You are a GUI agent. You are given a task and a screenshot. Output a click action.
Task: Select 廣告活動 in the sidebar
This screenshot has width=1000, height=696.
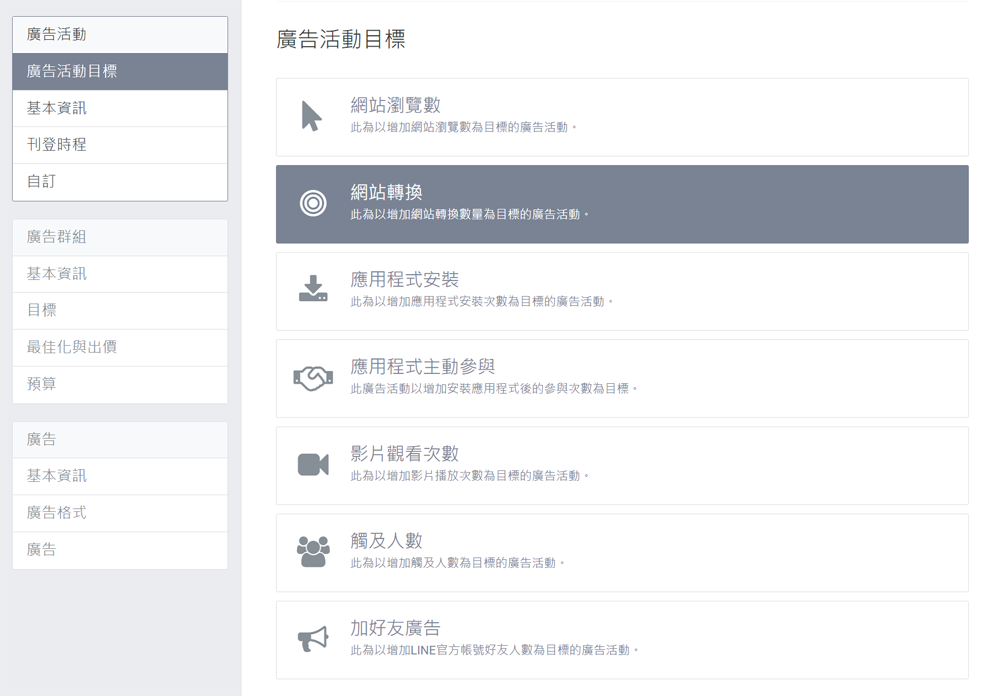120,34
